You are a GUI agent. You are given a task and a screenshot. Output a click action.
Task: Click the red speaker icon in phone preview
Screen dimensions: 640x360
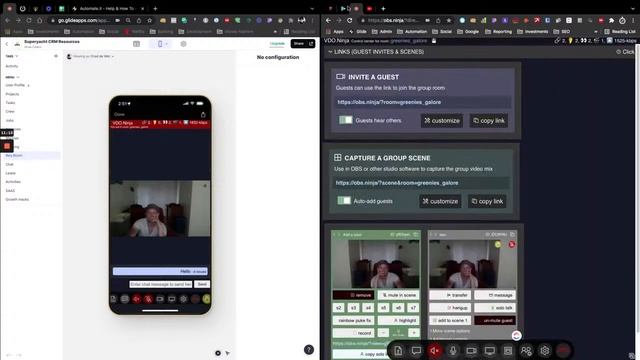[x=136, y=299]
